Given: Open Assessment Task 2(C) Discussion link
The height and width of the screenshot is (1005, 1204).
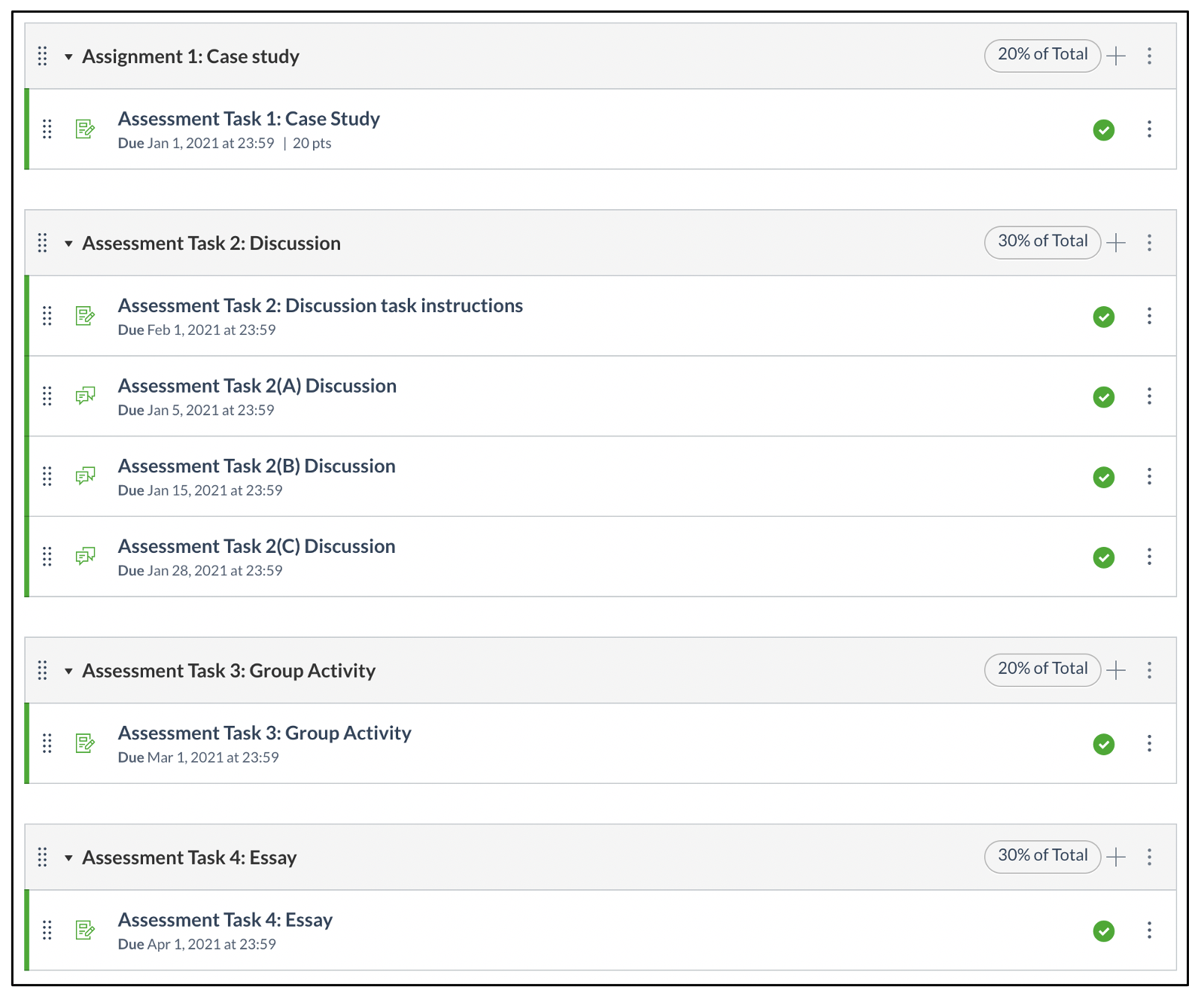Looking at the screenshot, I should 257,547.
